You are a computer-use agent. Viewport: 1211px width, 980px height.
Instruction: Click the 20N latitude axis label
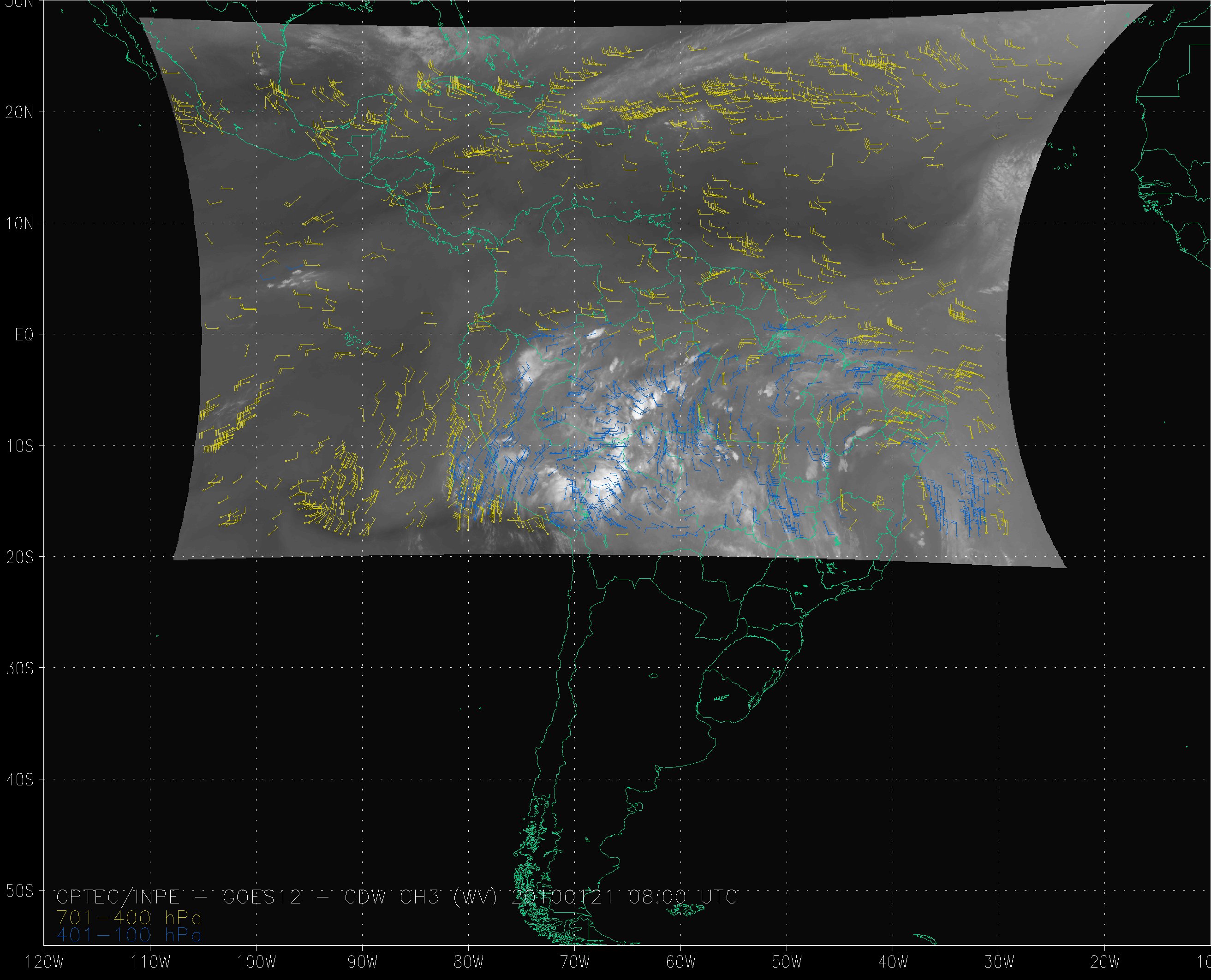click(x=20, y=113)
